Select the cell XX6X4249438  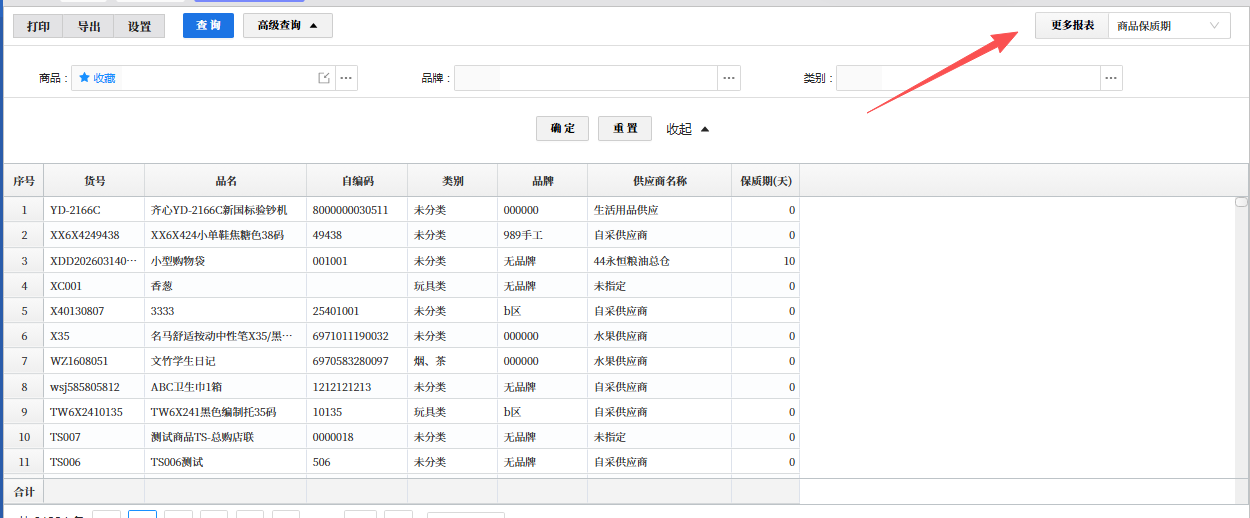95,235
